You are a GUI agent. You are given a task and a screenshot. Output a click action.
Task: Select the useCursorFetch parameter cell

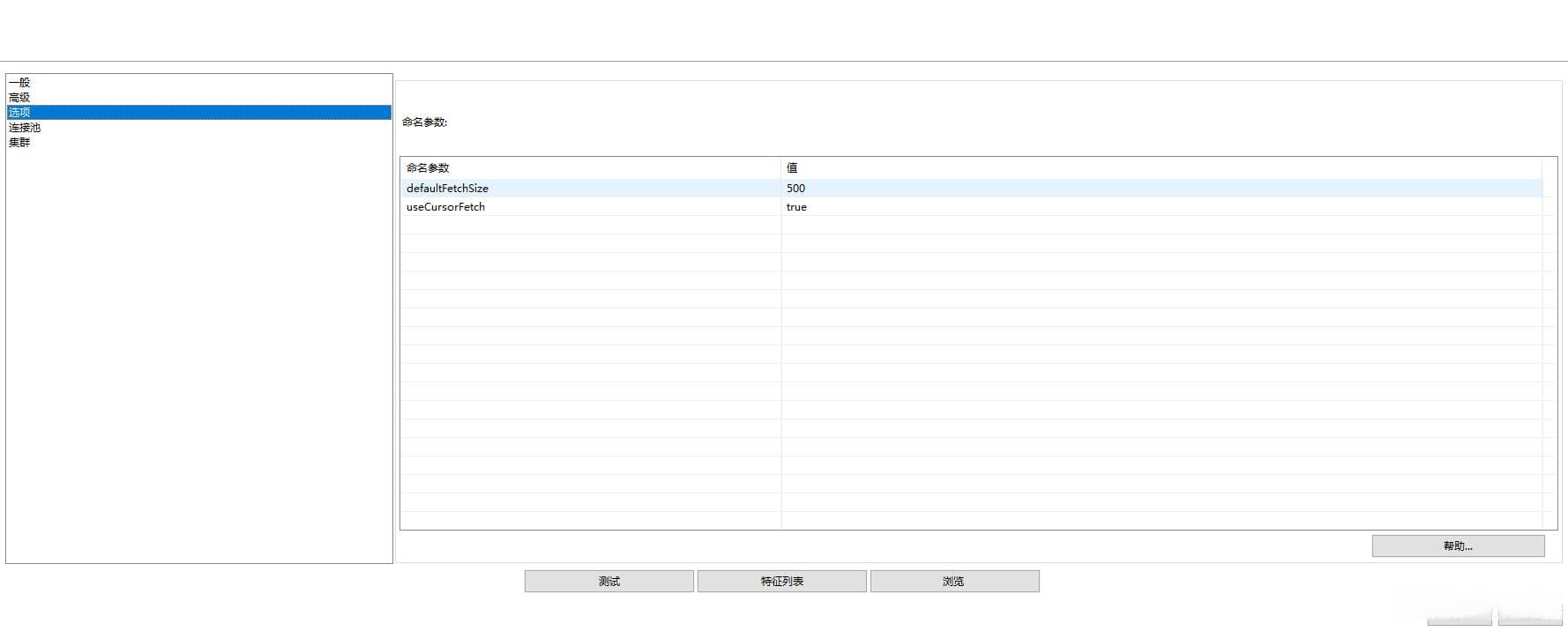591,207
